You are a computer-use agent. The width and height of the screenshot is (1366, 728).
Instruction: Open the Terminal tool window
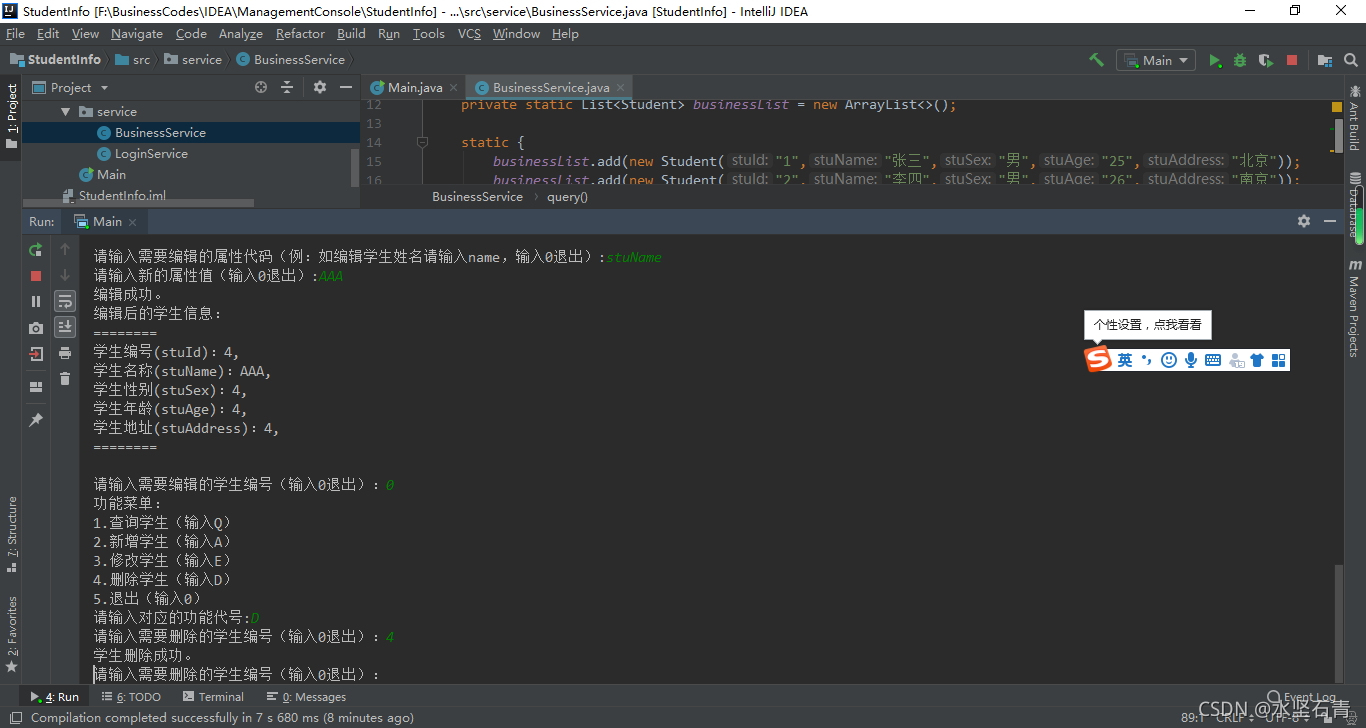point(213,697)
